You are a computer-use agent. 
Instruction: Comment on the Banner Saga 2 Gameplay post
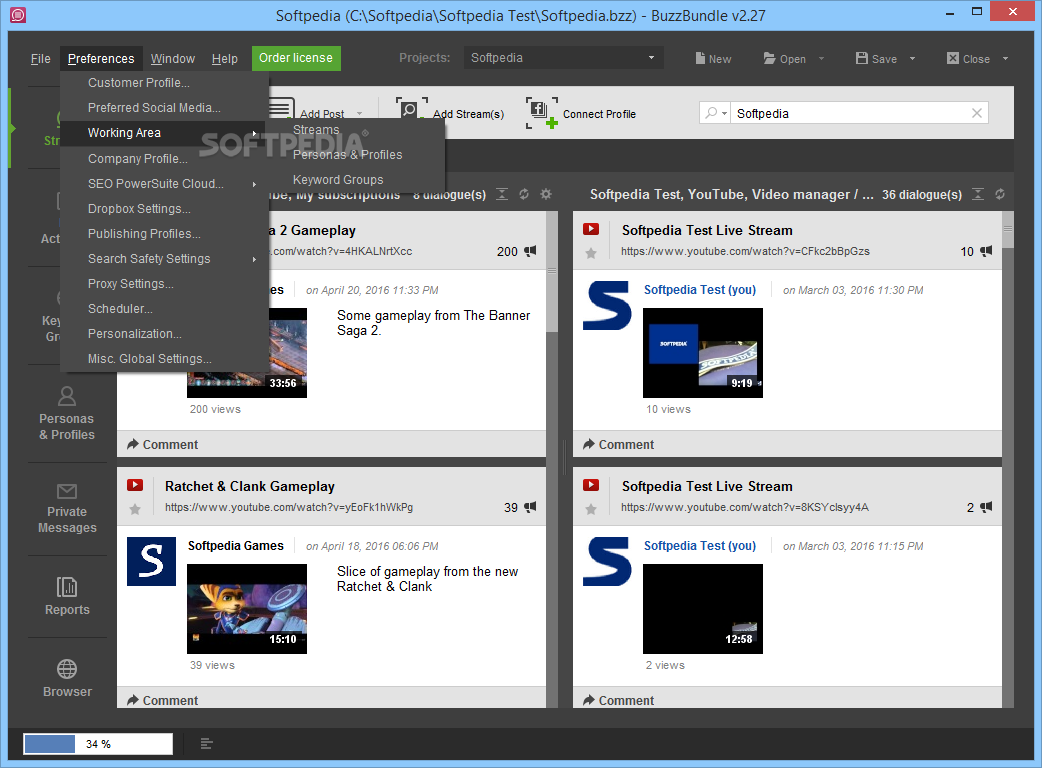162,444
